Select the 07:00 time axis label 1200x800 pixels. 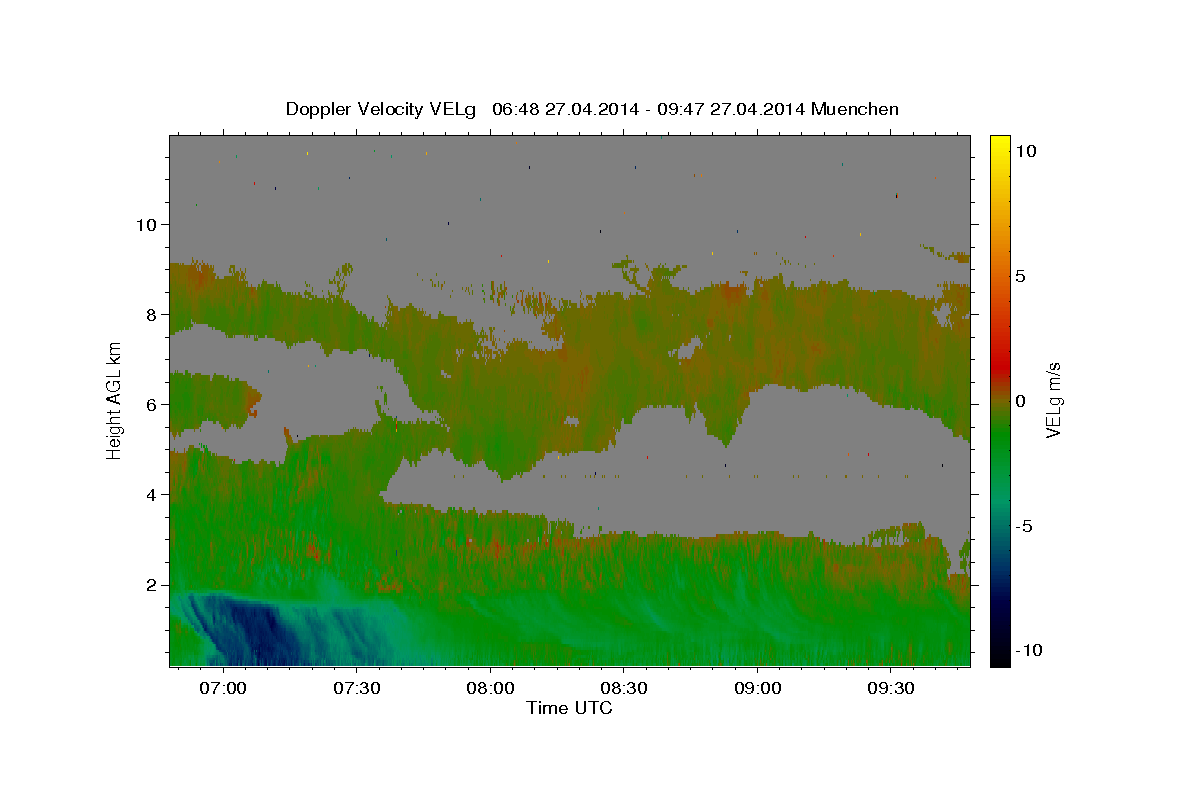[x=223, y=689]
